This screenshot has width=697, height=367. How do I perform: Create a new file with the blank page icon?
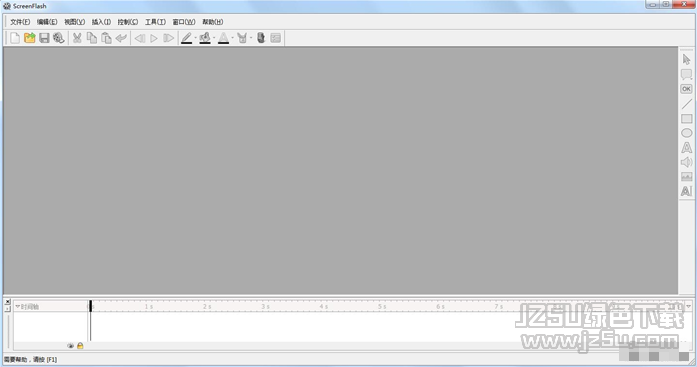click(x=15, y=38)
